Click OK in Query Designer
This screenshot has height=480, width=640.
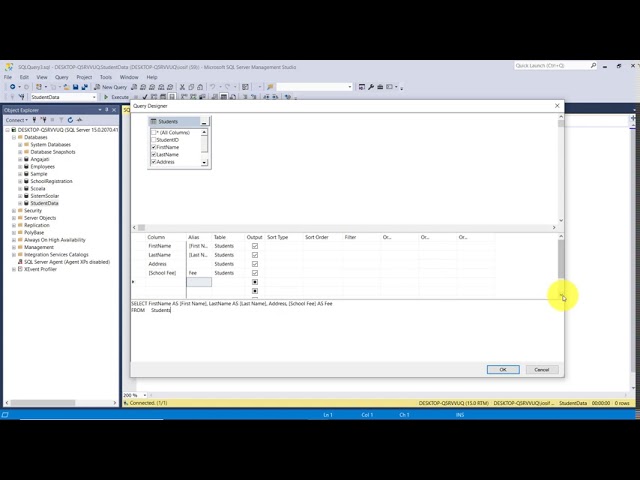click(503, 369)
